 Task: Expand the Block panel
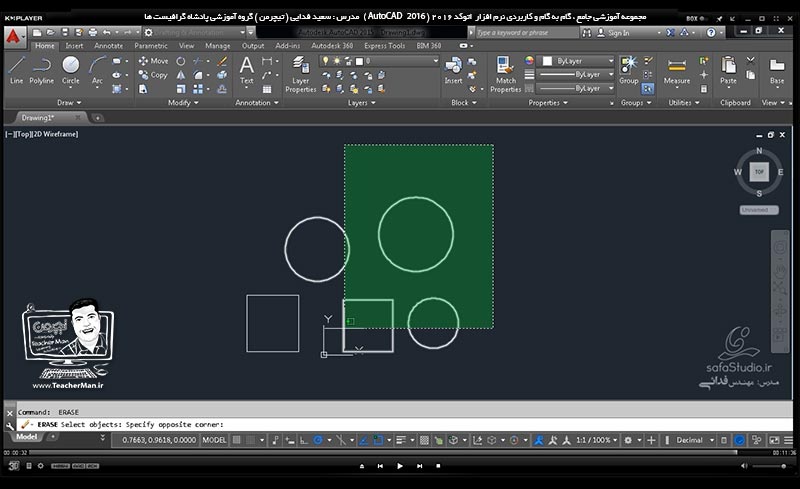[x=463, y=103]
